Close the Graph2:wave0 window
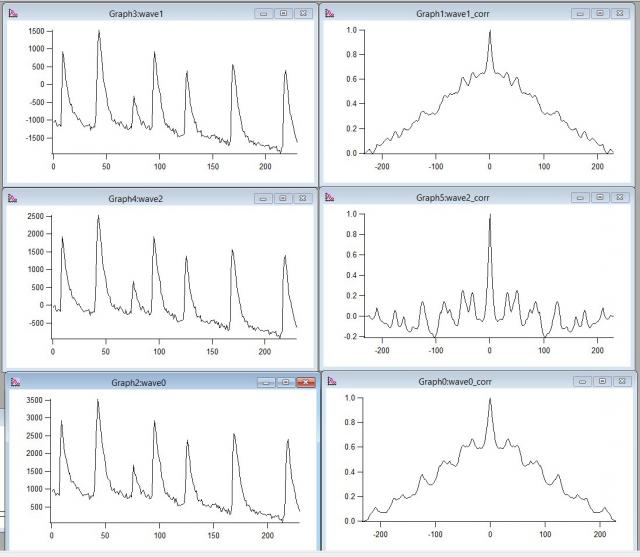The width and height of the screenshot is (640, 557). [x=306, y=382]
